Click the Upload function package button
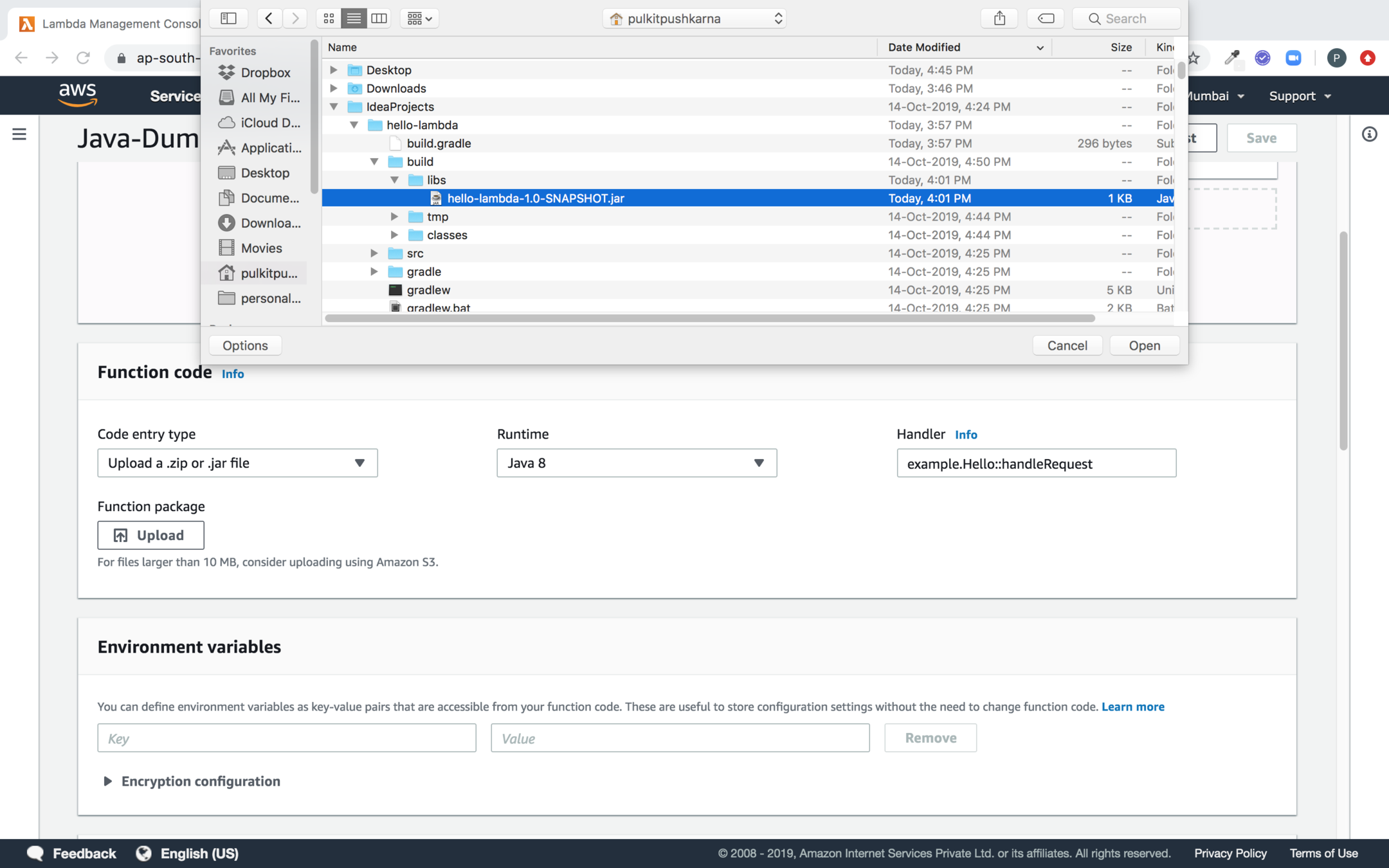 [x=150, y=535]
